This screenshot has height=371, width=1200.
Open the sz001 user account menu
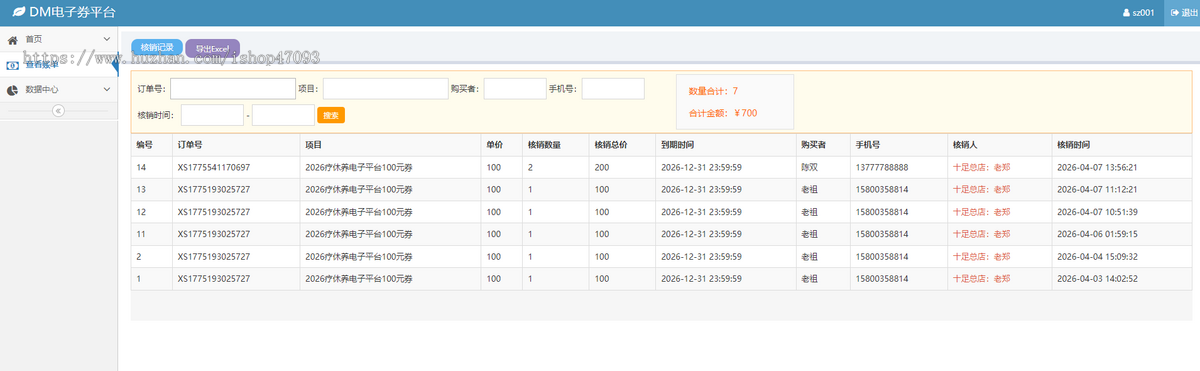pyautogui.click(x=1138, y=13)
